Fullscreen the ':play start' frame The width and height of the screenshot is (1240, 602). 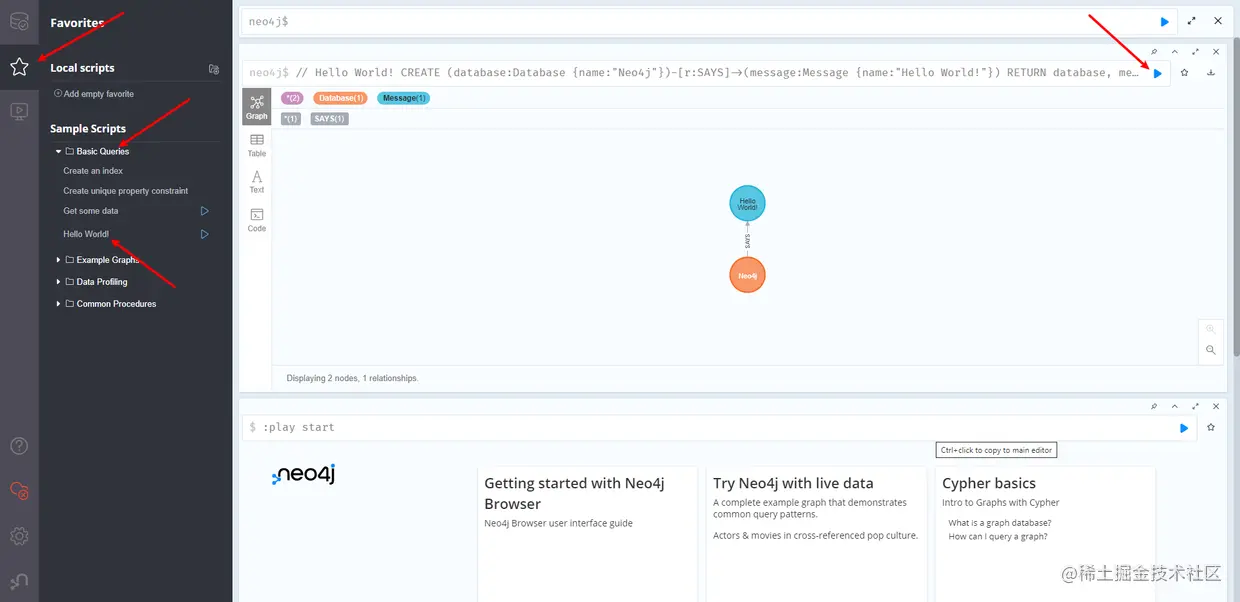1195,406
